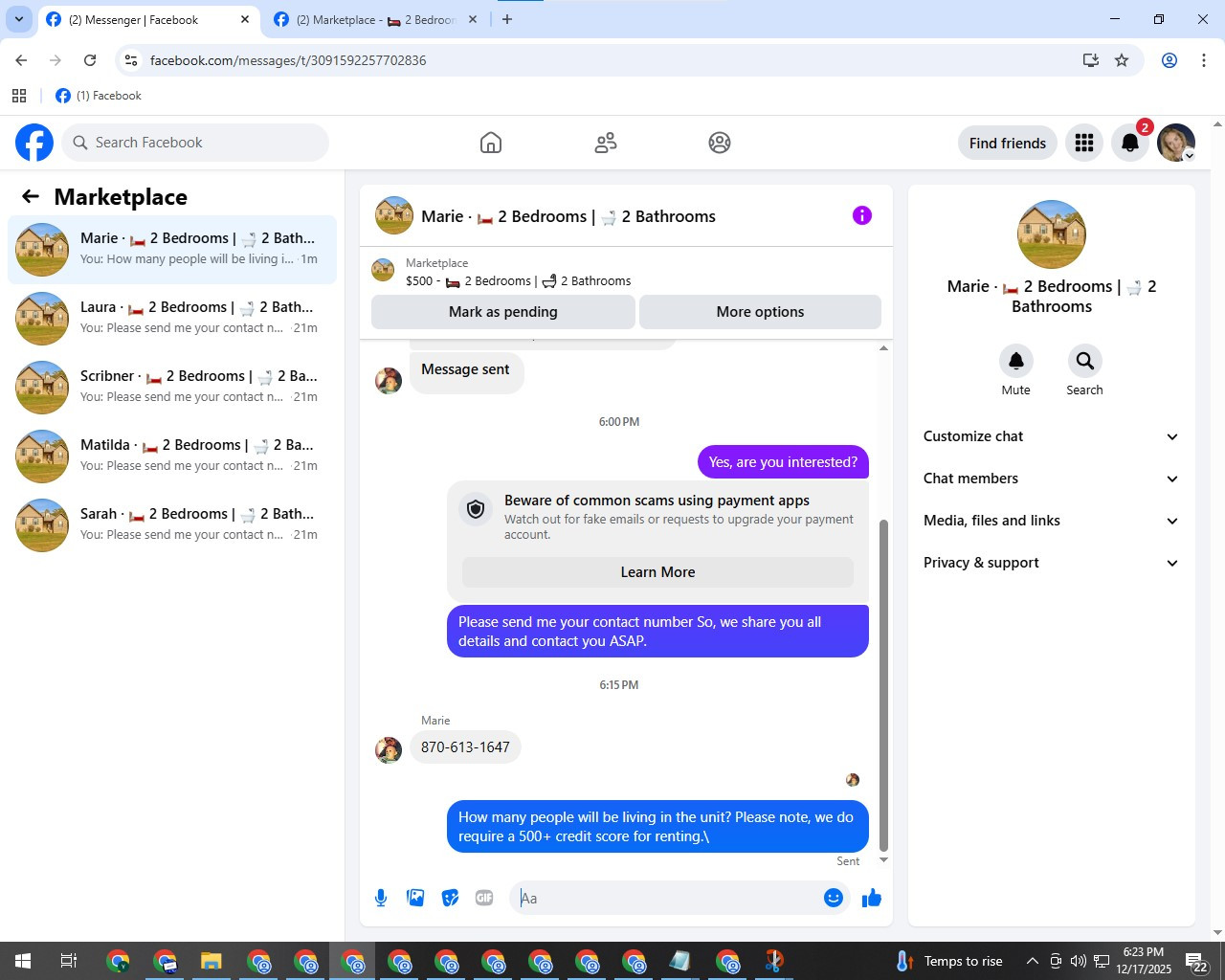1225x980 pixels.
Task: Click the Find friends button
Action: 1008,143
